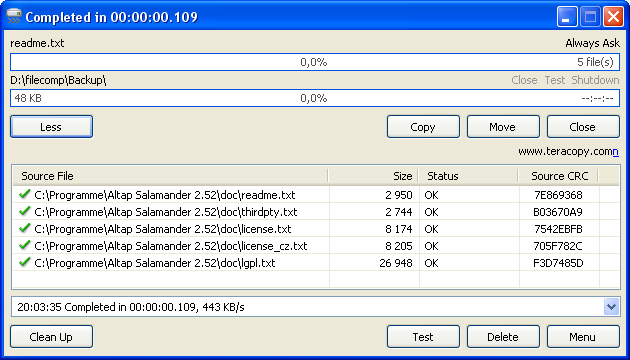This screenshot has width=630, height=360.
Task: Click the Move button
Action: 503,127
